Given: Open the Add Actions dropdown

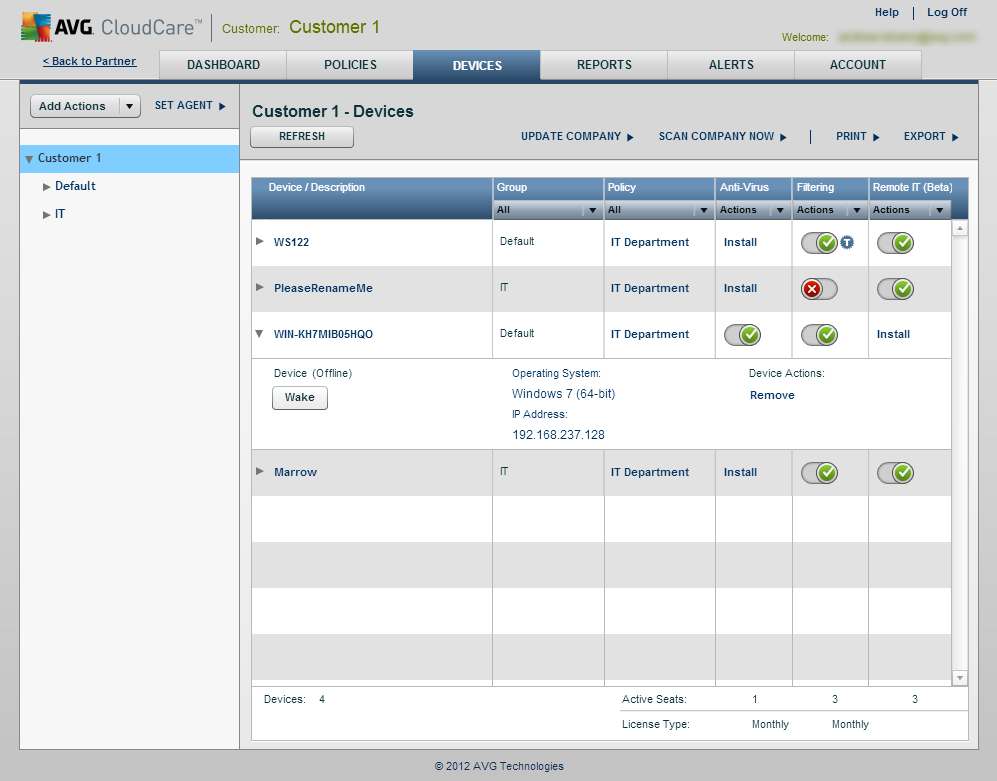Looking at the screenshot, I should point(85,106).
